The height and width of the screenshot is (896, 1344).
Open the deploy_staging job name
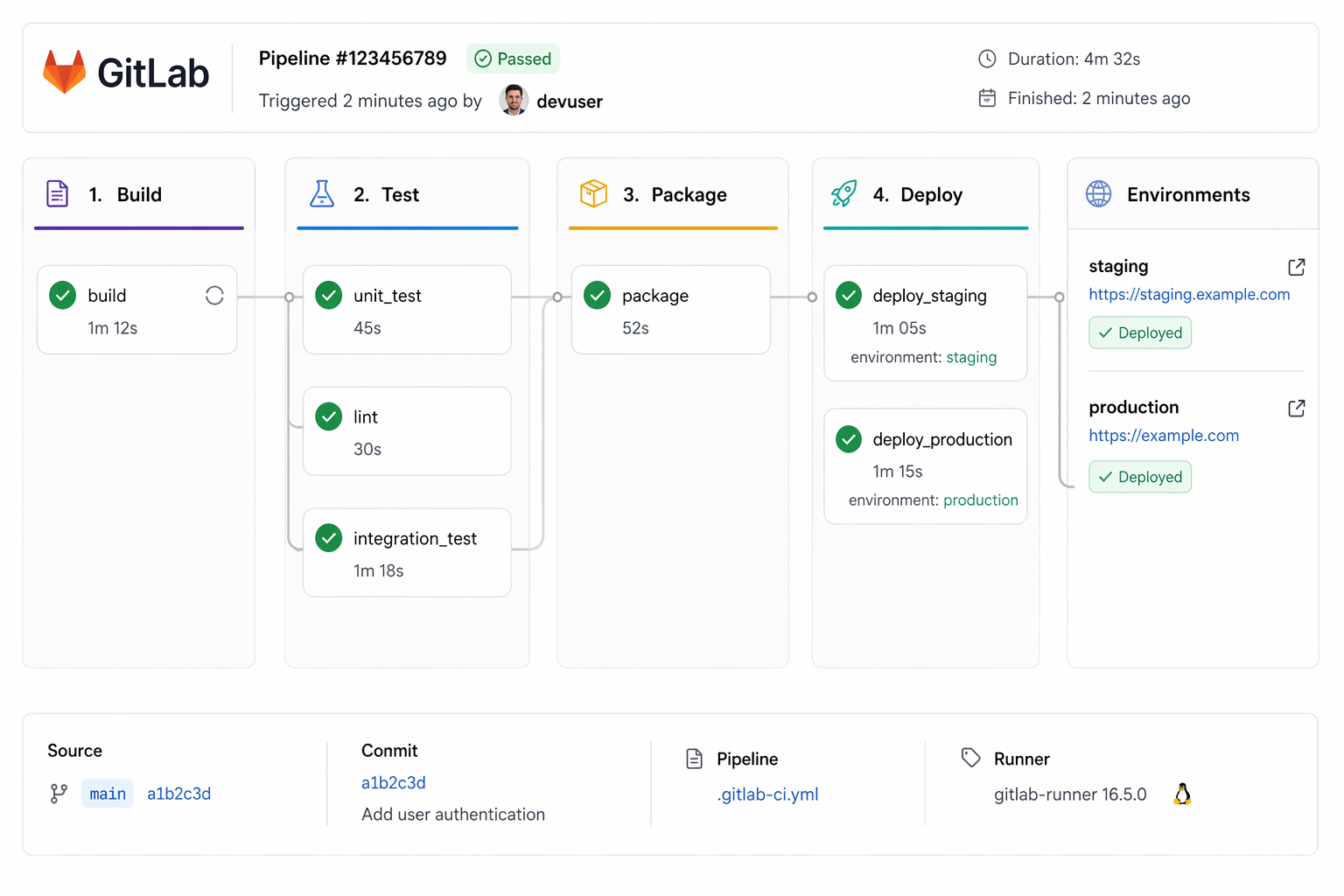(x=929, y=296)
